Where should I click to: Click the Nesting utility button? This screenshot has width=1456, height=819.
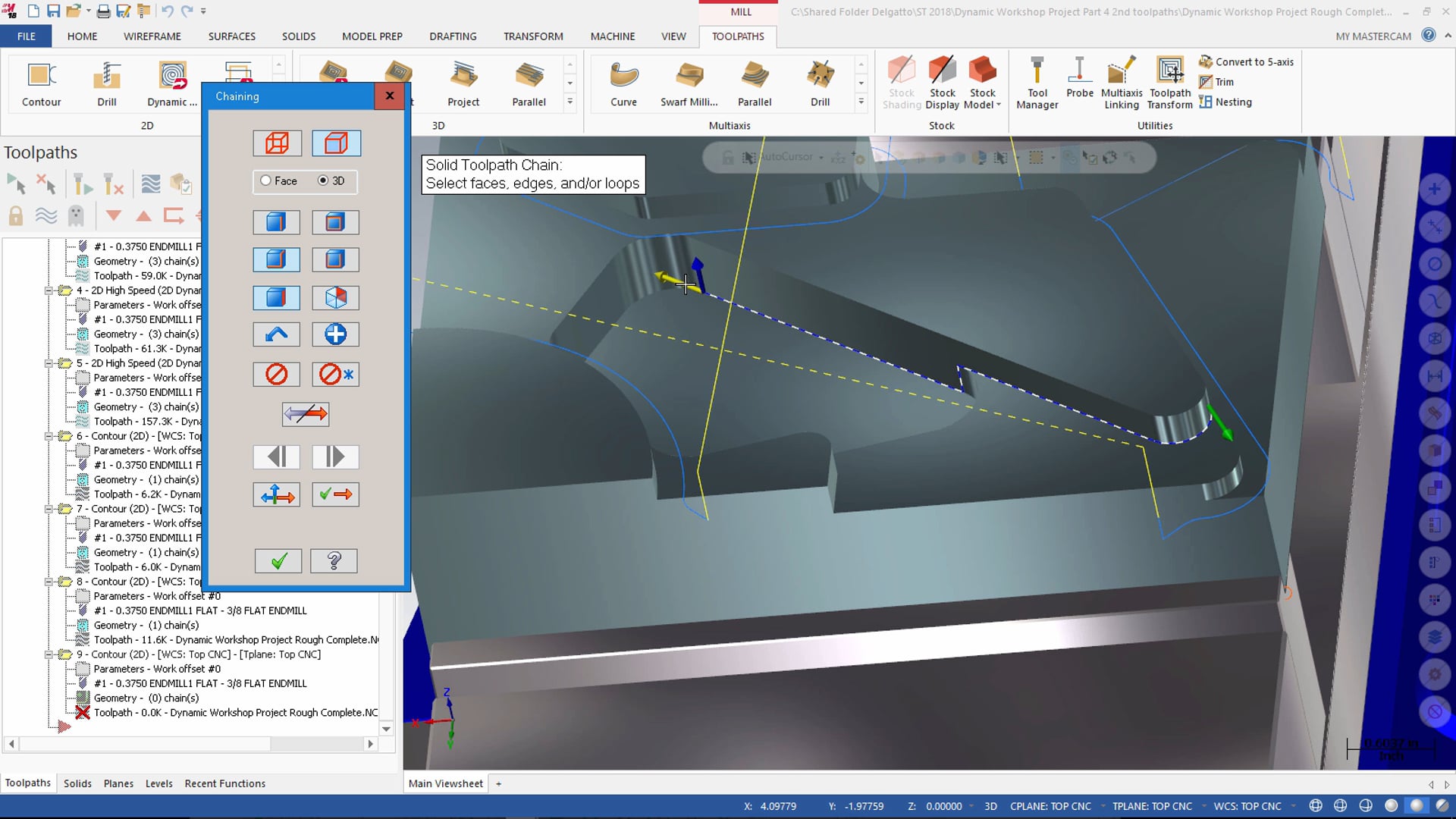click(1225, 102)
